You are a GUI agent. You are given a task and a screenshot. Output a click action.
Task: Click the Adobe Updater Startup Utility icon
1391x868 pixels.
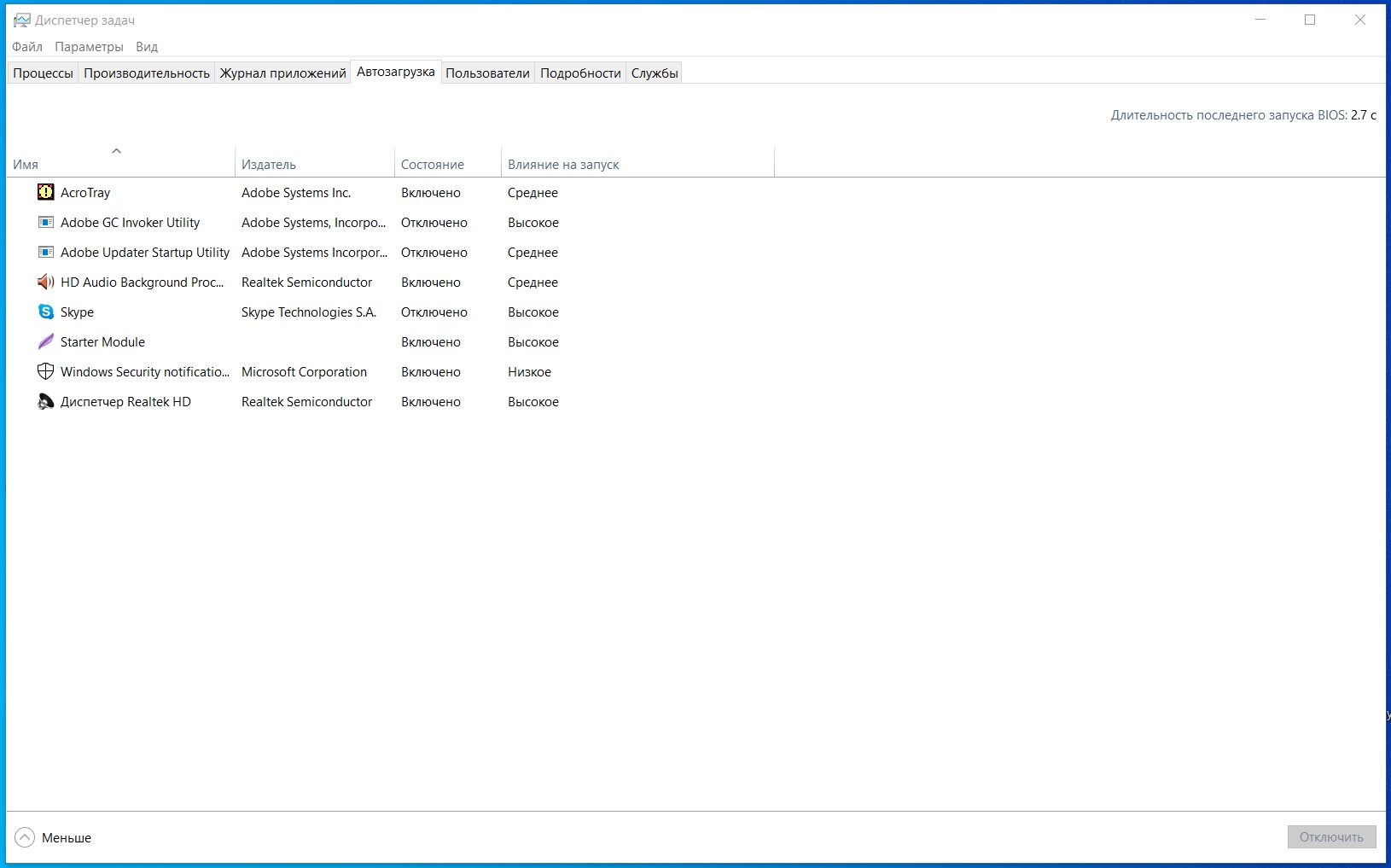point(46,252)
